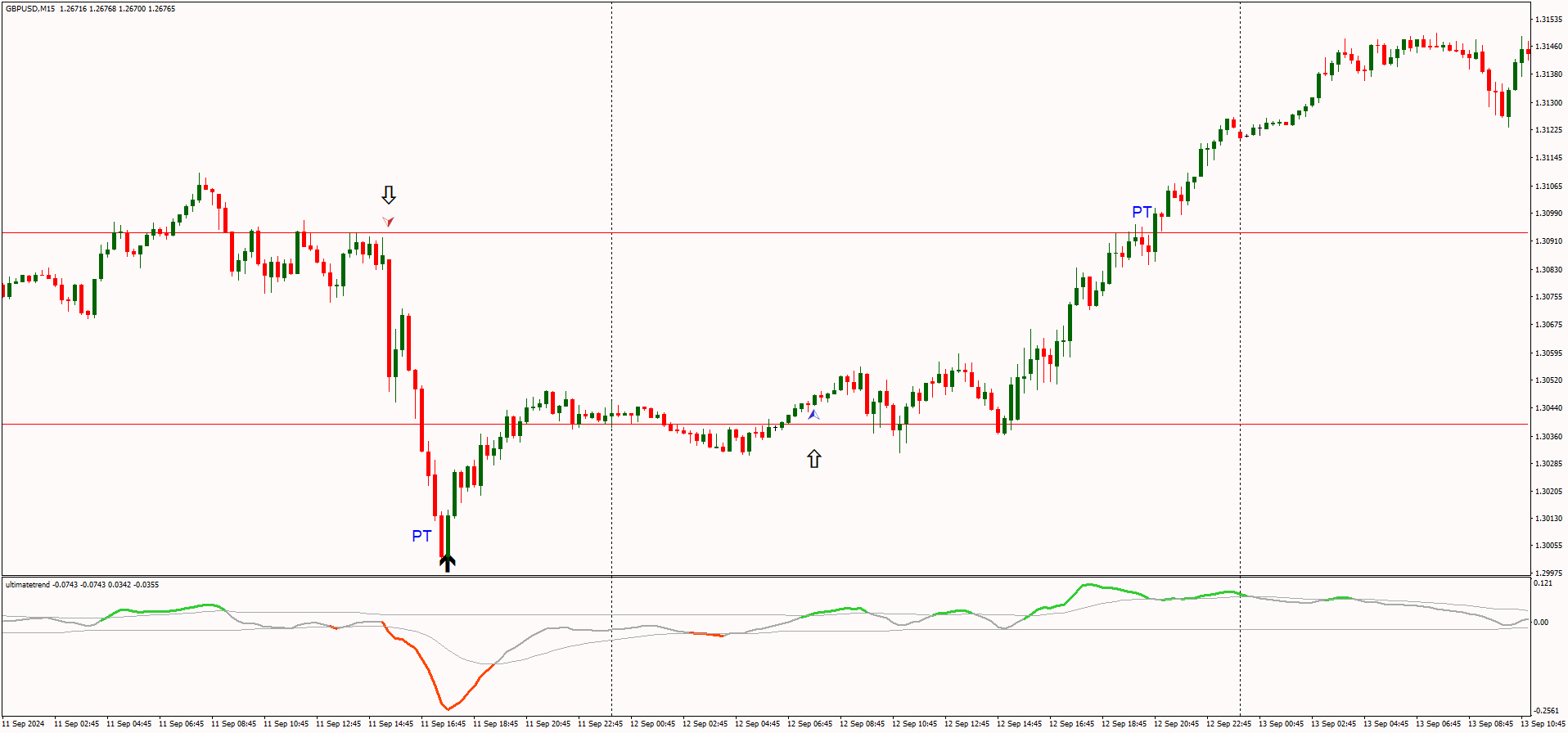Select the small red sell arrow marker
Screen dimensions: 1568x733
(388, 221)
